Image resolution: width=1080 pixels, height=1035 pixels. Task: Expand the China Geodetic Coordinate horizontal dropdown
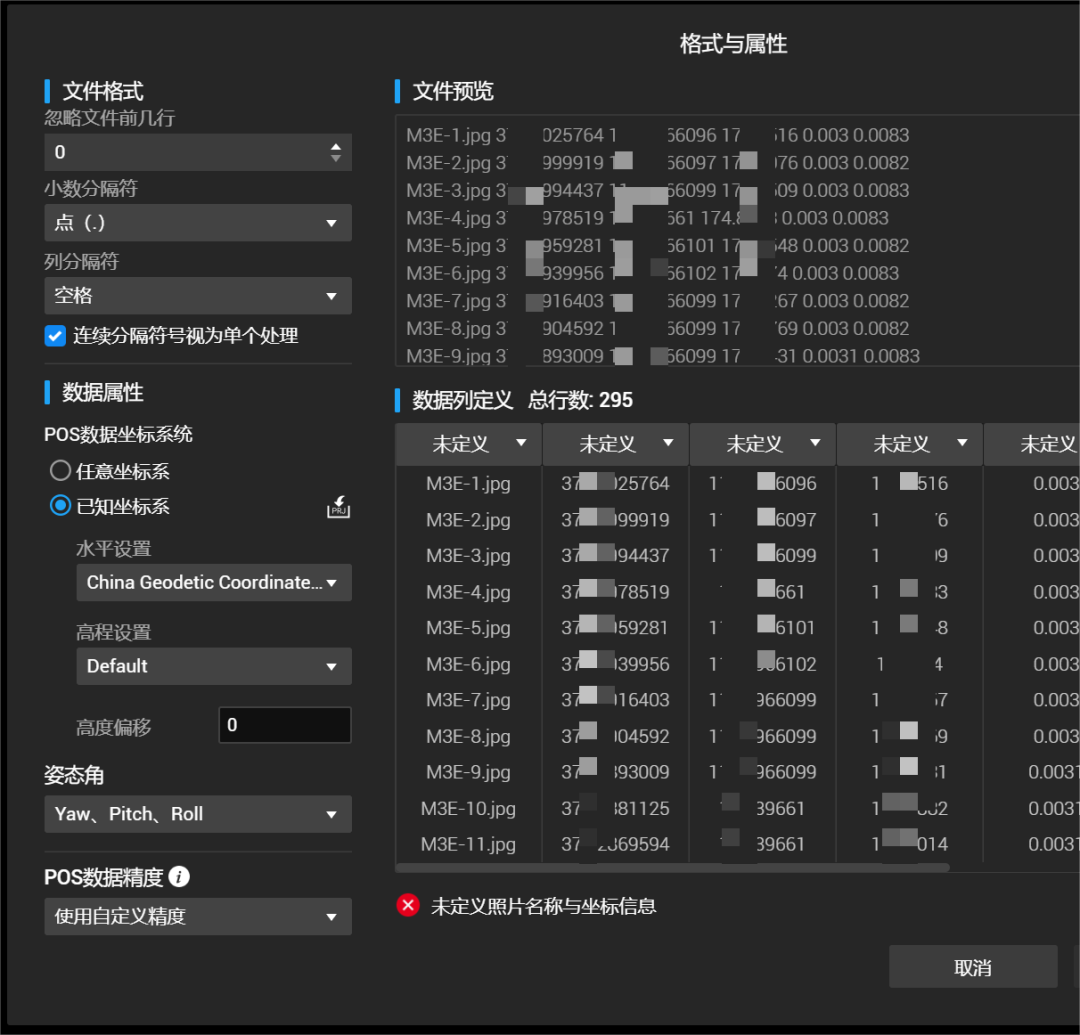(x=214, y=583)
